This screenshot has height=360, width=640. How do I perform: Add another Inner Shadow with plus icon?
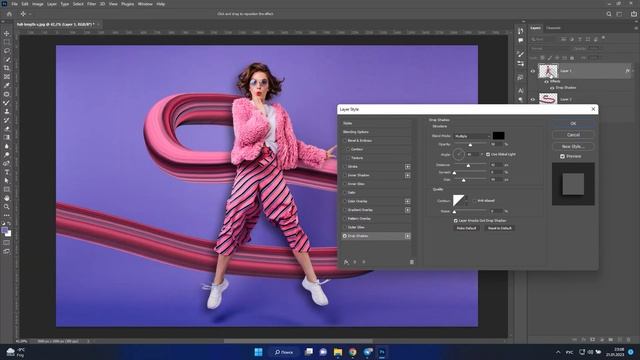click(407, 175)
